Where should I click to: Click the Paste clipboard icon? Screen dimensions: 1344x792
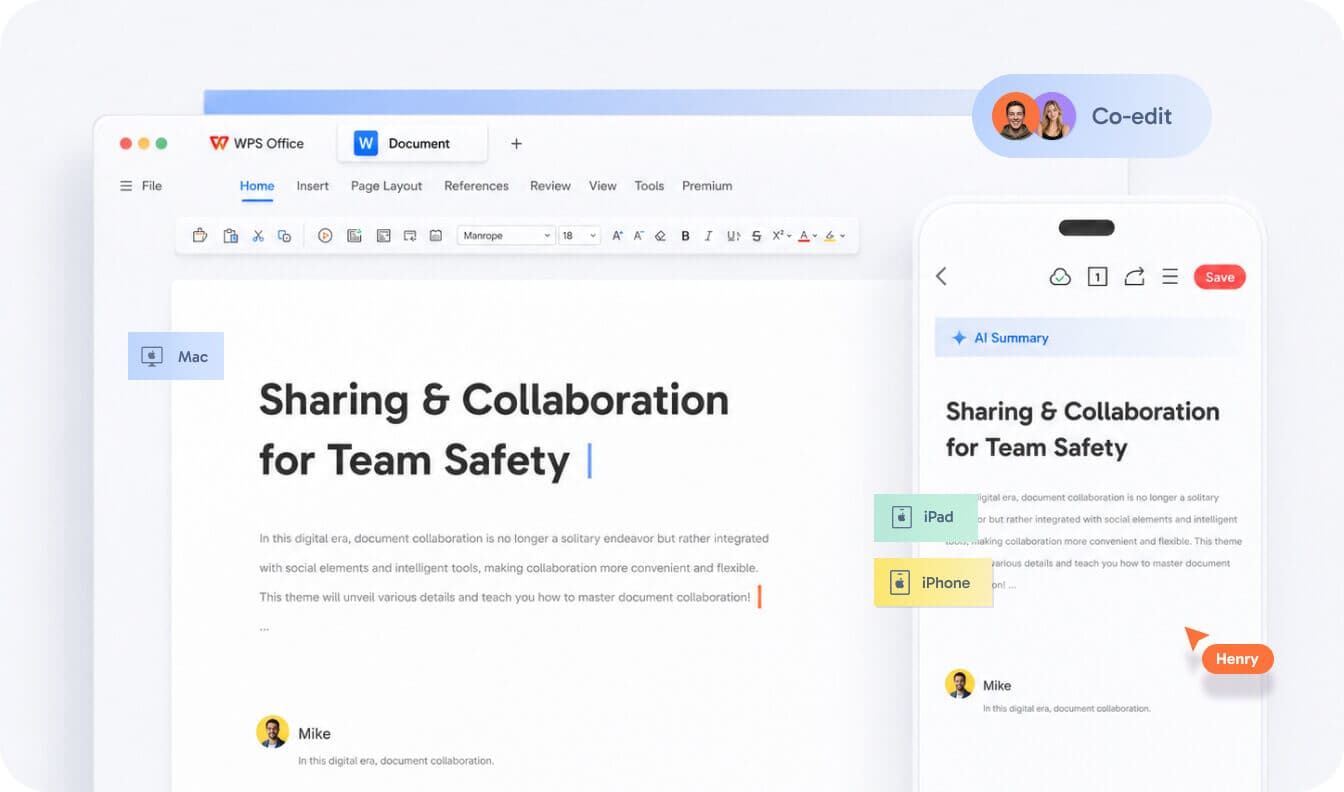click(x=230, y=236)
